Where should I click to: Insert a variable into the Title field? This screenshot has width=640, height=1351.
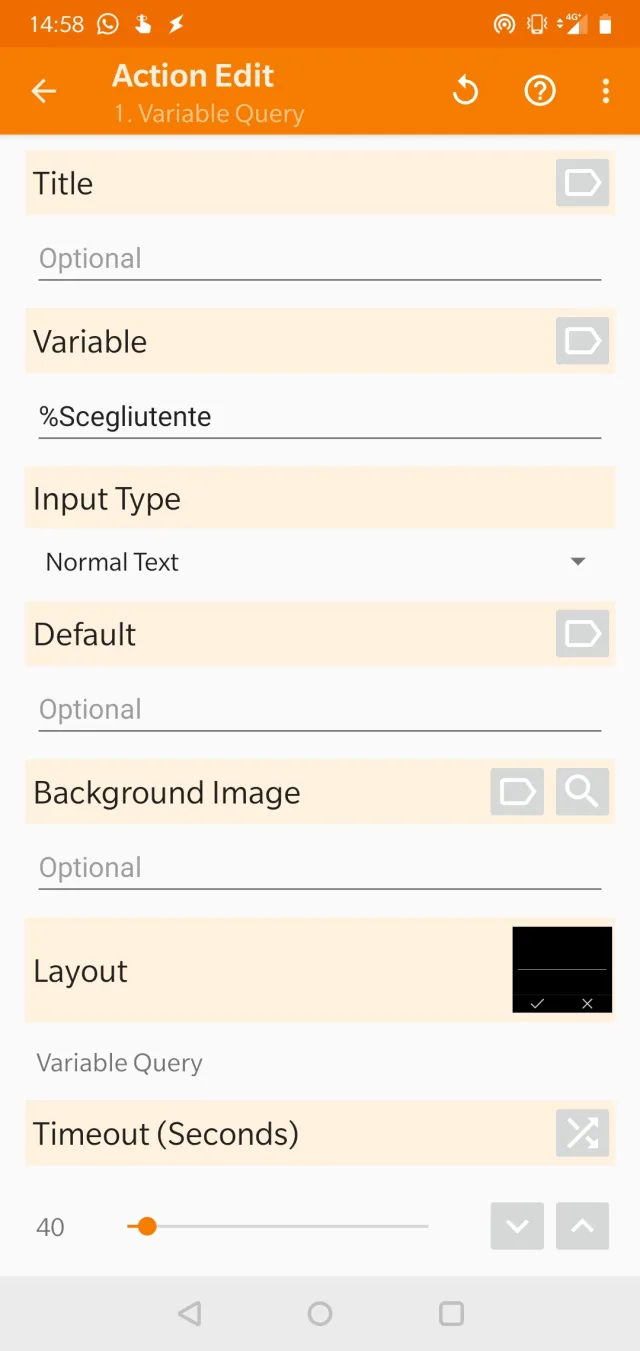(581, 183)
